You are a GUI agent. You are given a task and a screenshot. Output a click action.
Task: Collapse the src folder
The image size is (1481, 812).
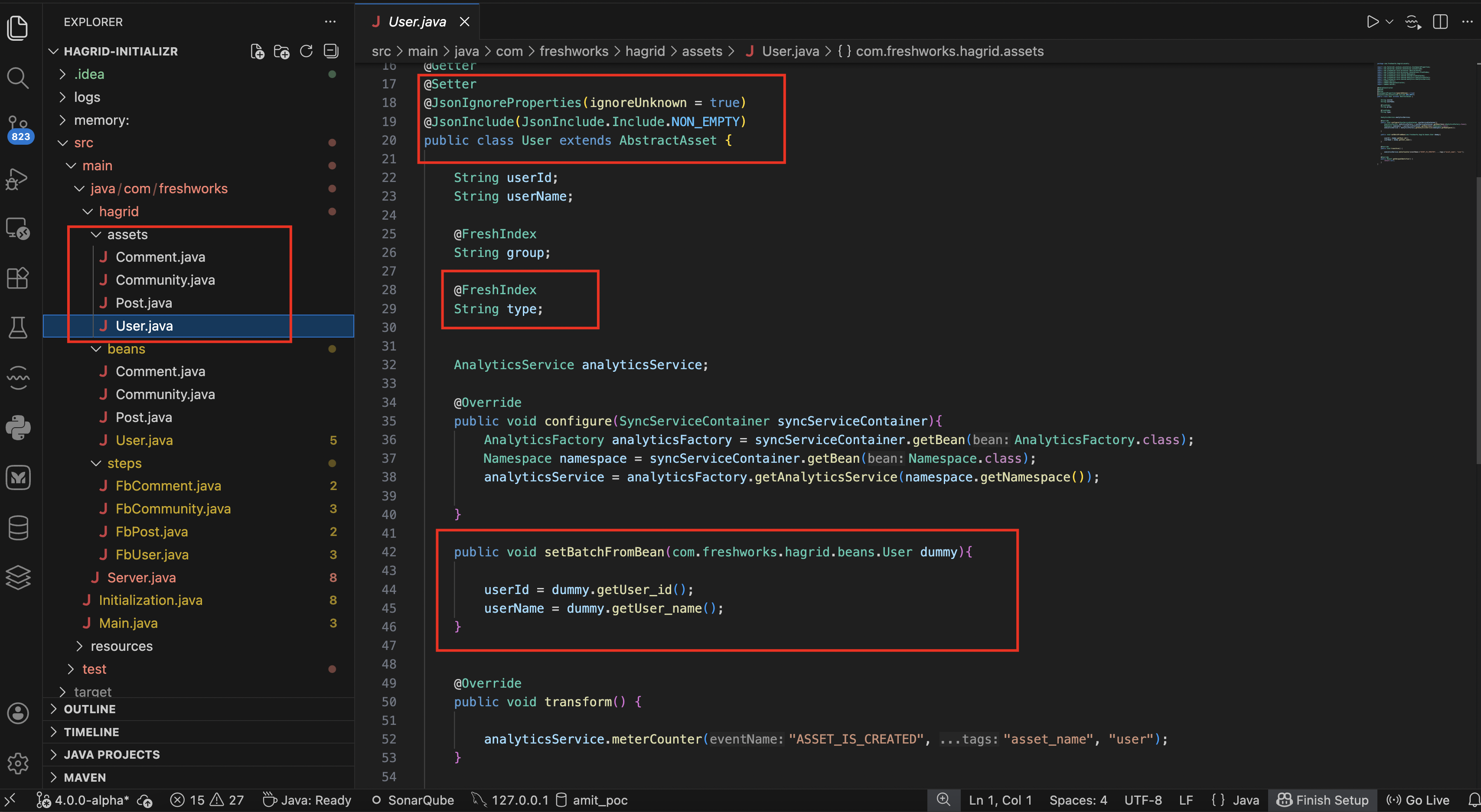[x=199, y=143]
